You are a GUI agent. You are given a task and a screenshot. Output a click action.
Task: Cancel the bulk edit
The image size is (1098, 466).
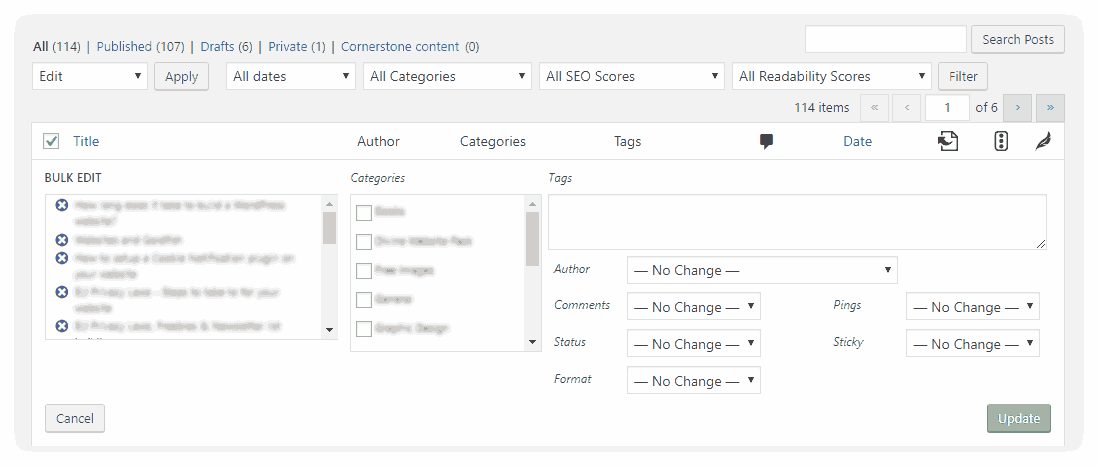click(x=75, y=418)
